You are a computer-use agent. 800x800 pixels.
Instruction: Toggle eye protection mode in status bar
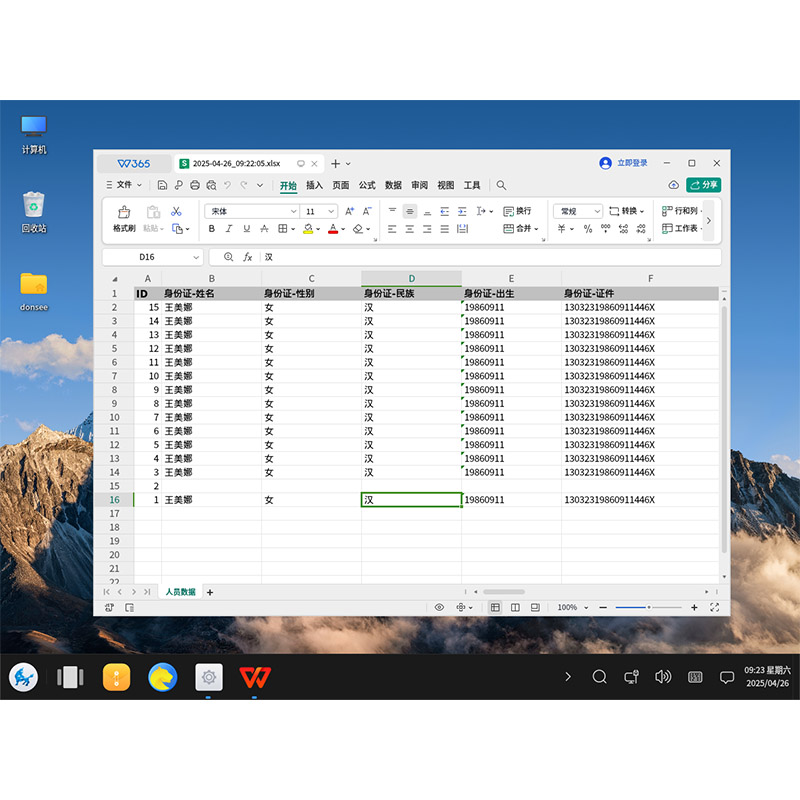[439, 607]
